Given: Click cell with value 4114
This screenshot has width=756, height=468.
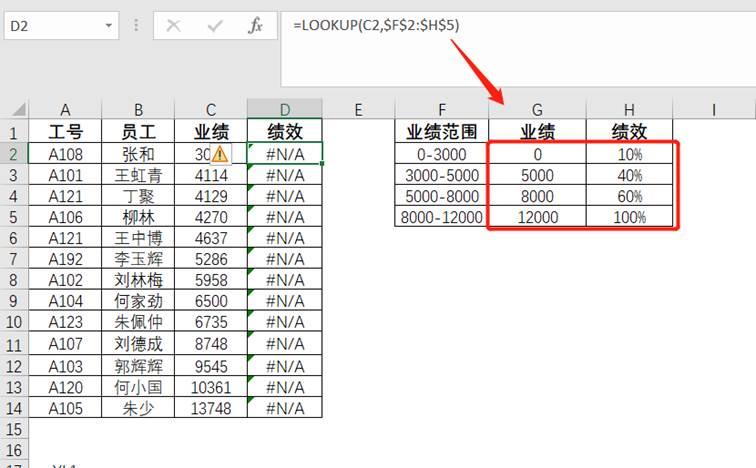Looking at the screenshot, I should tap(211, 175).
